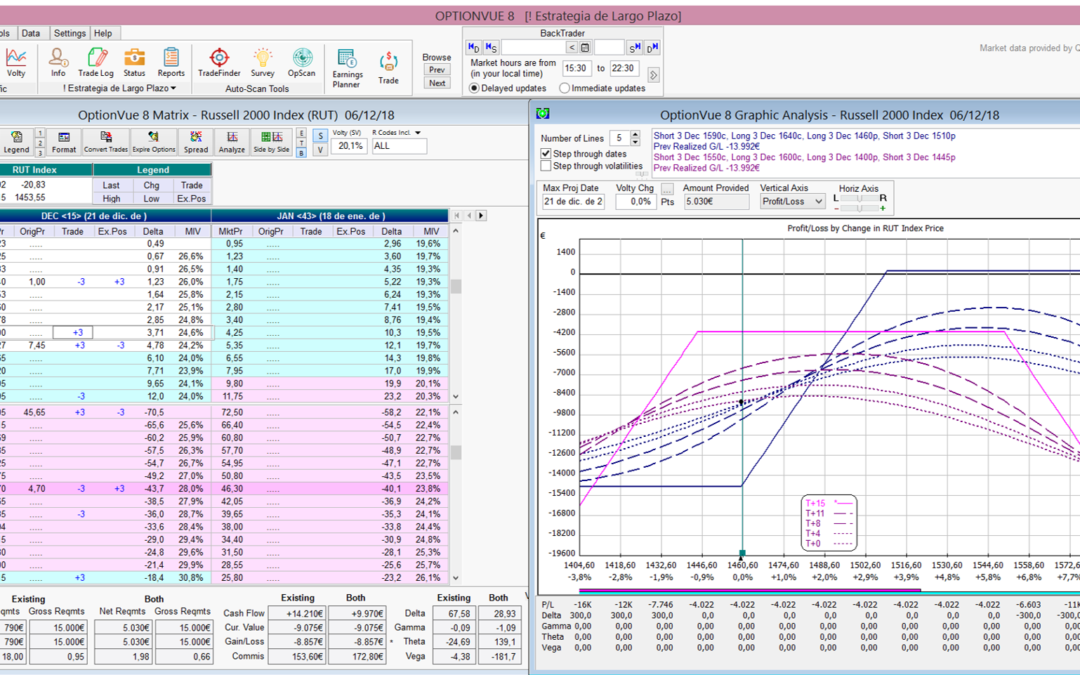Uncheck the Step through dates checkbox

[x=546, y=154]
